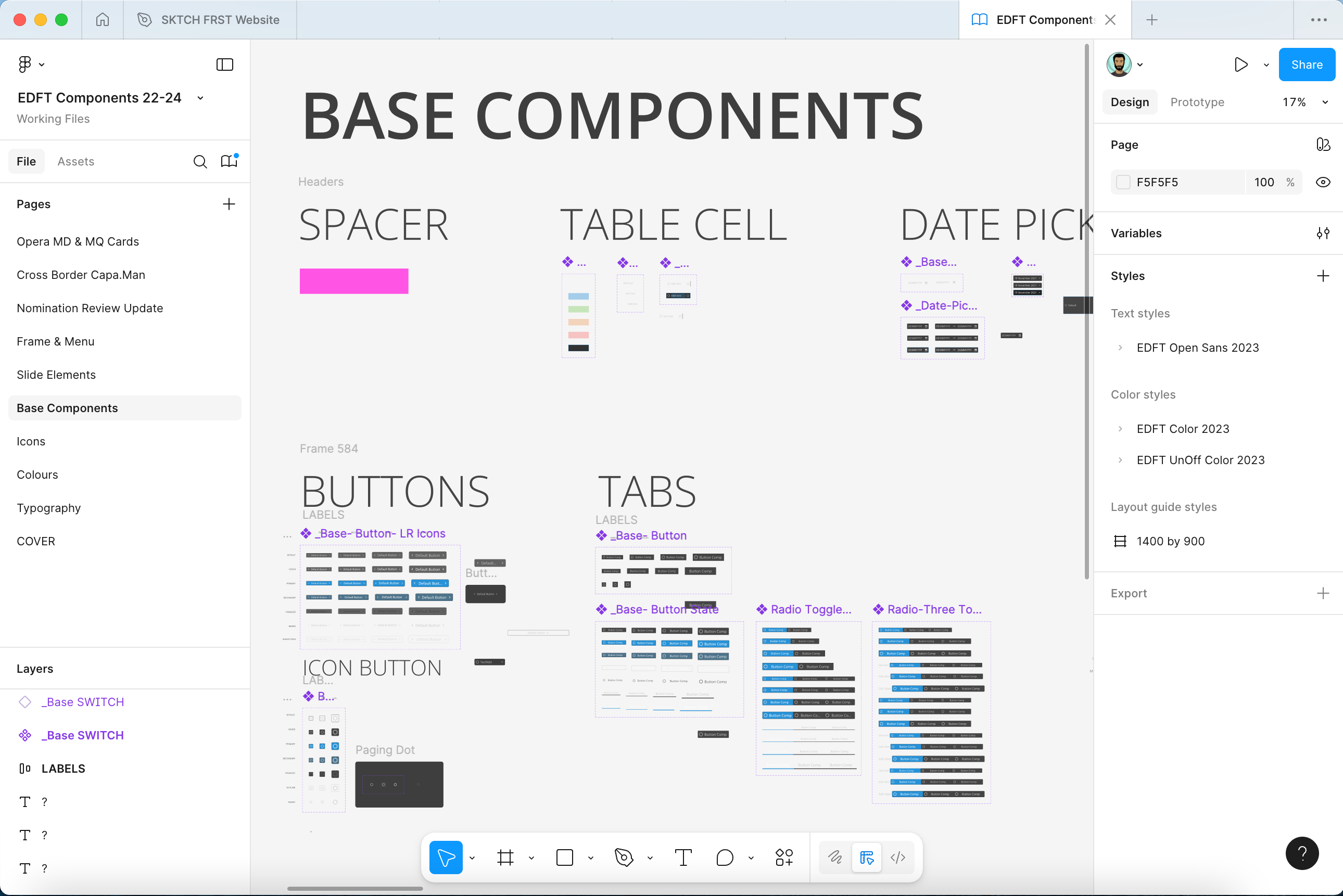Select the Comment tool in the toolbar
Viewport: 1343px width, 896px height.
[725, 857]
